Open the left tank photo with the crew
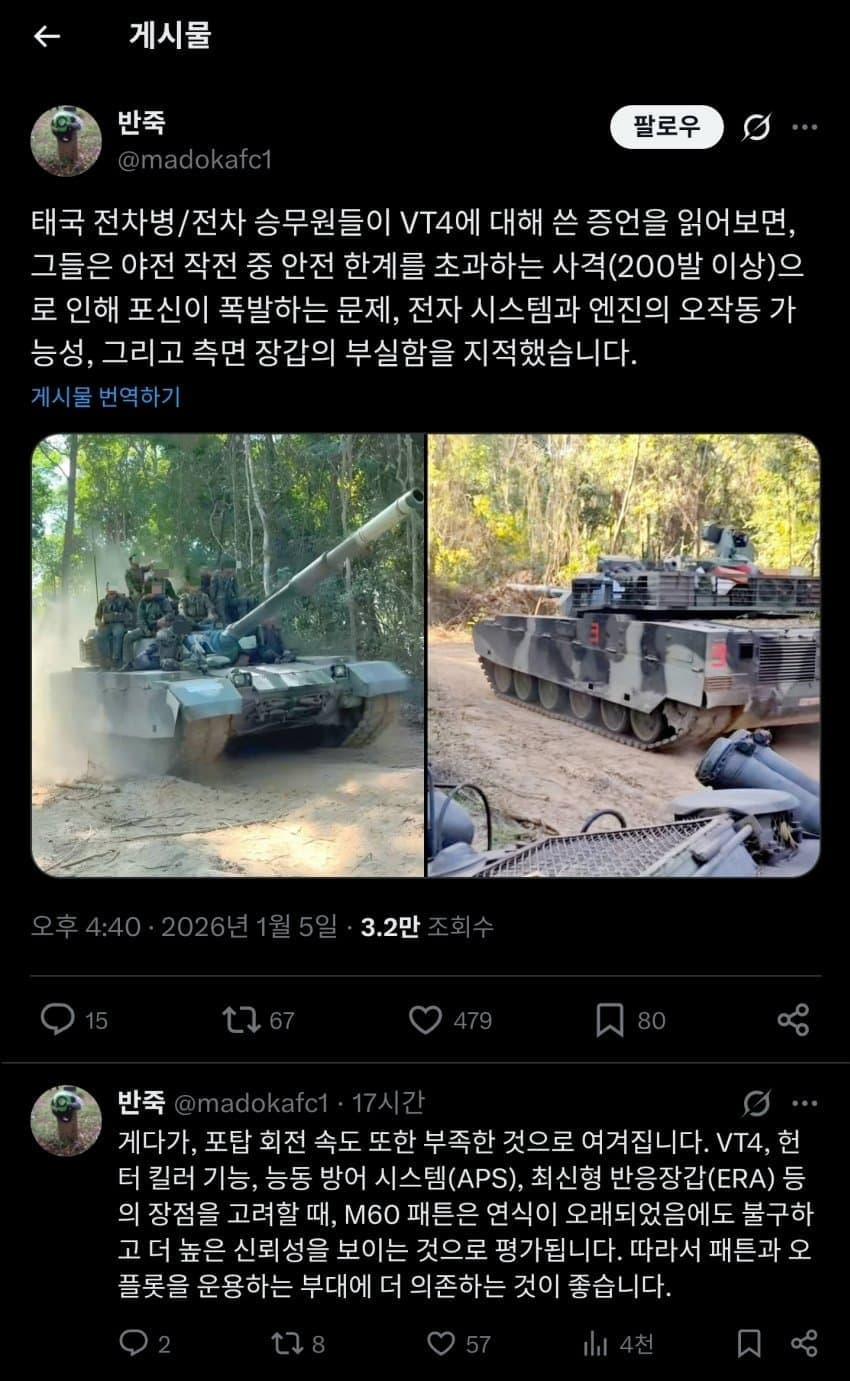The image size is (850, 1381). (227, 656)
